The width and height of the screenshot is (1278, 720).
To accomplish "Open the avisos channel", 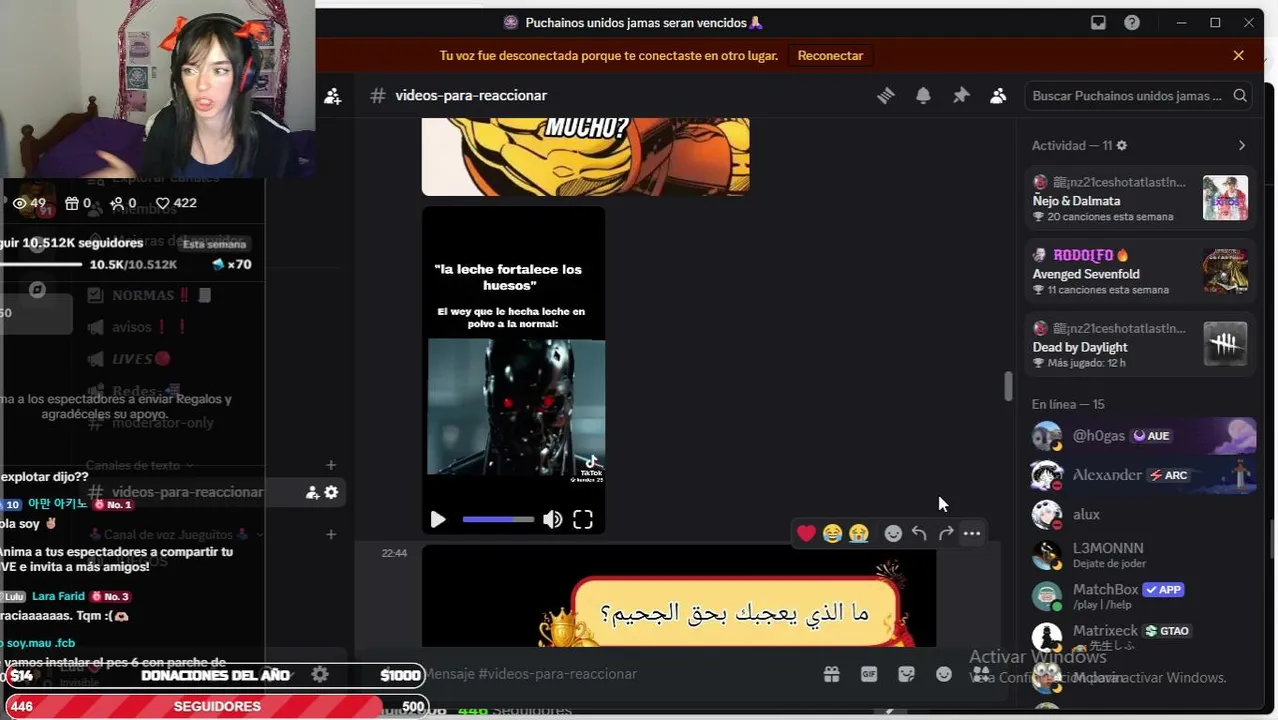I will pyautogui.click(x=138, y=327).
